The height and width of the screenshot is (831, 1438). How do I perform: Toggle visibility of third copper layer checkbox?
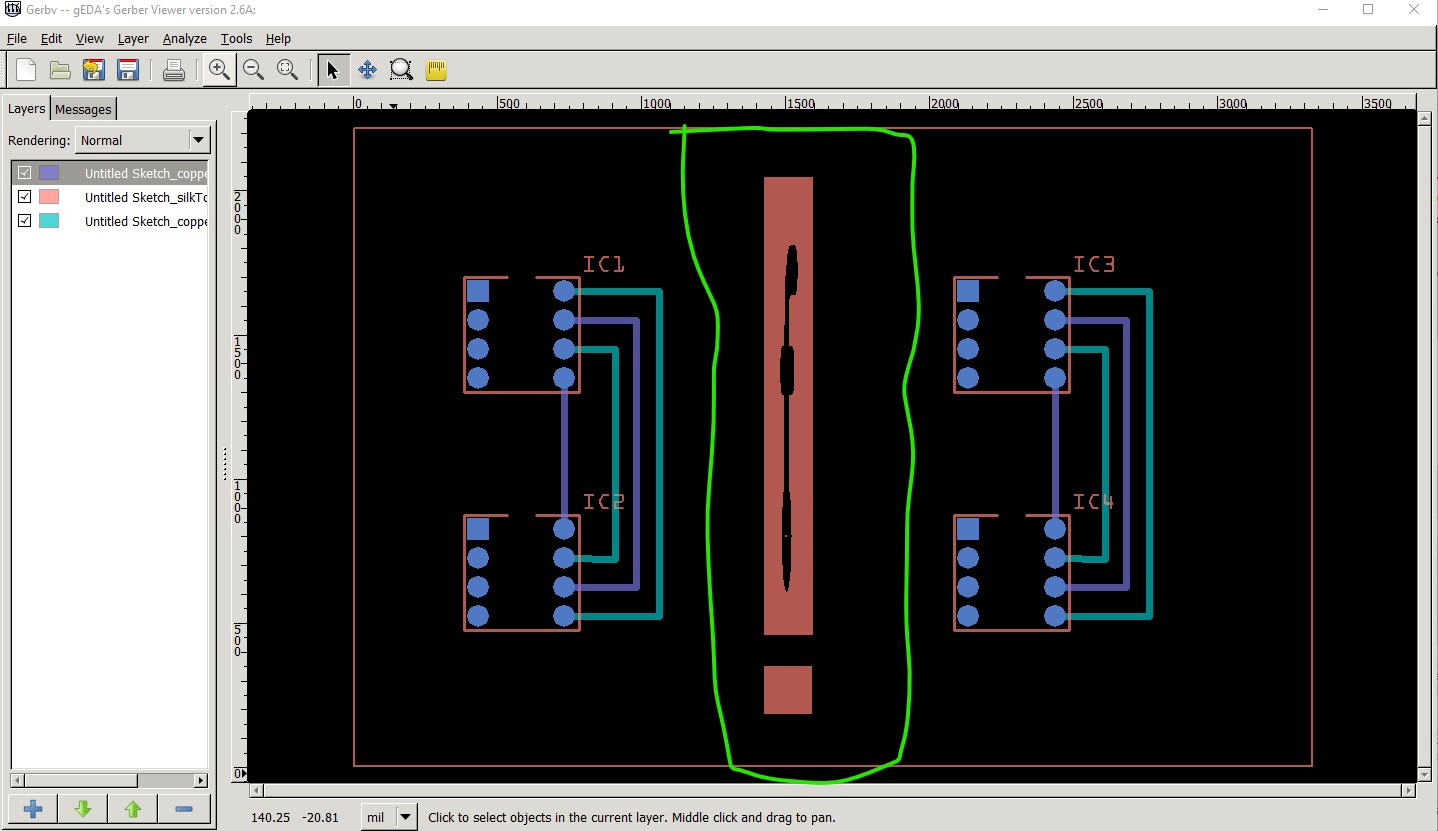pos(25,221)
